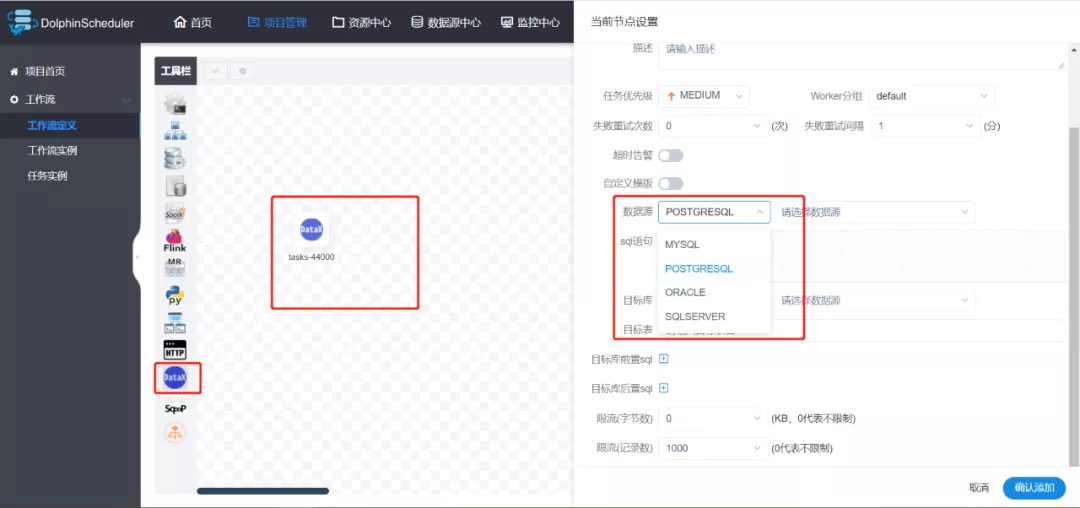Open the 失败重试间隔 dropdown
Image resolution: width=1080 pixels, height=508 pixels.
click(925, 126)
